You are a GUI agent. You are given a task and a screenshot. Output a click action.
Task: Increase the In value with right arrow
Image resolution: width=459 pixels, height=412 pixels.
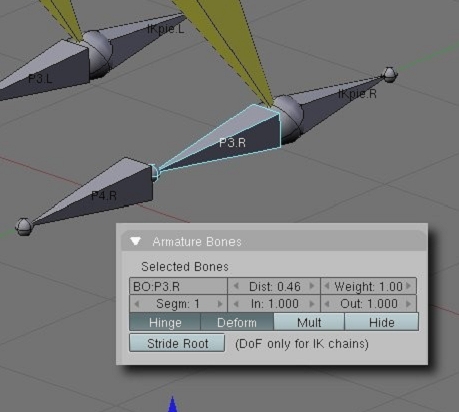point(312,304)
